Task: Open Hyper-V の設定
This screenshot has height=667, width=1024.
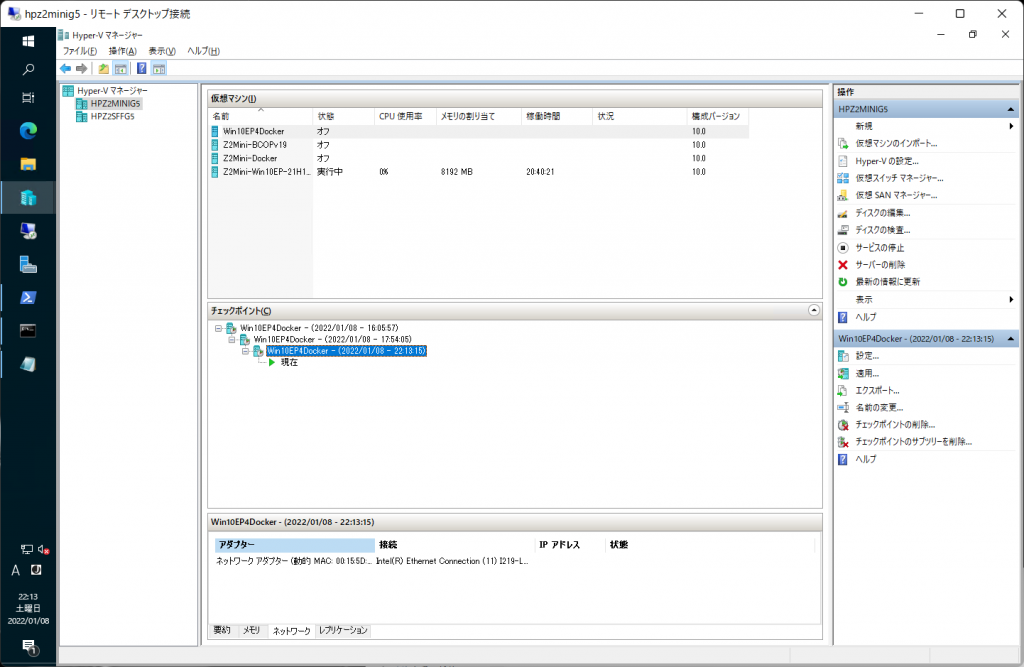Action: [886, 161]
